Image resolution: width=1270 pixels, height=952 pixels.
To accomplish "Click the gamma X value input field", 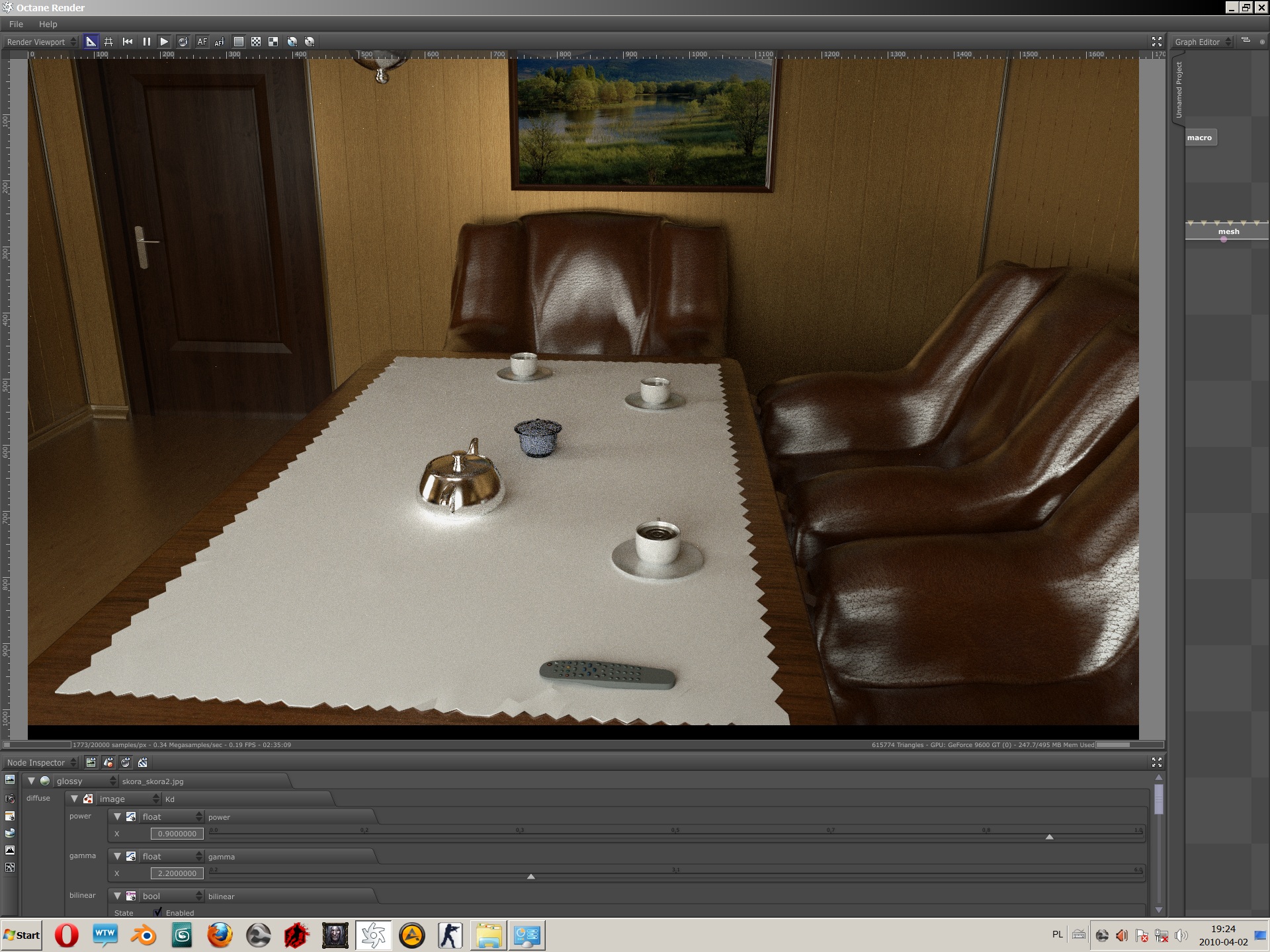I will point(177,873).
